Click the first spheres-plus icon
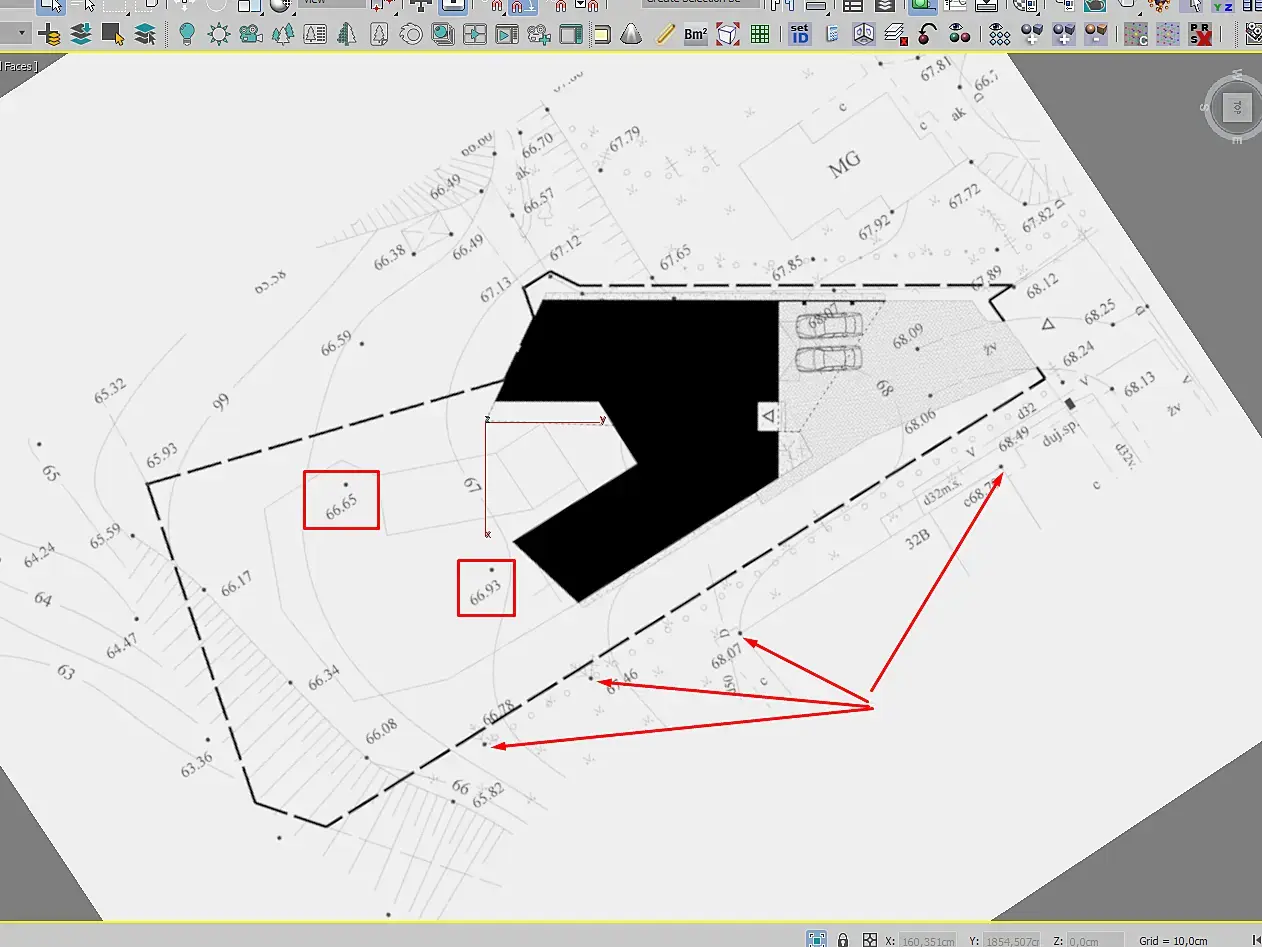 tap(1032, 36)
